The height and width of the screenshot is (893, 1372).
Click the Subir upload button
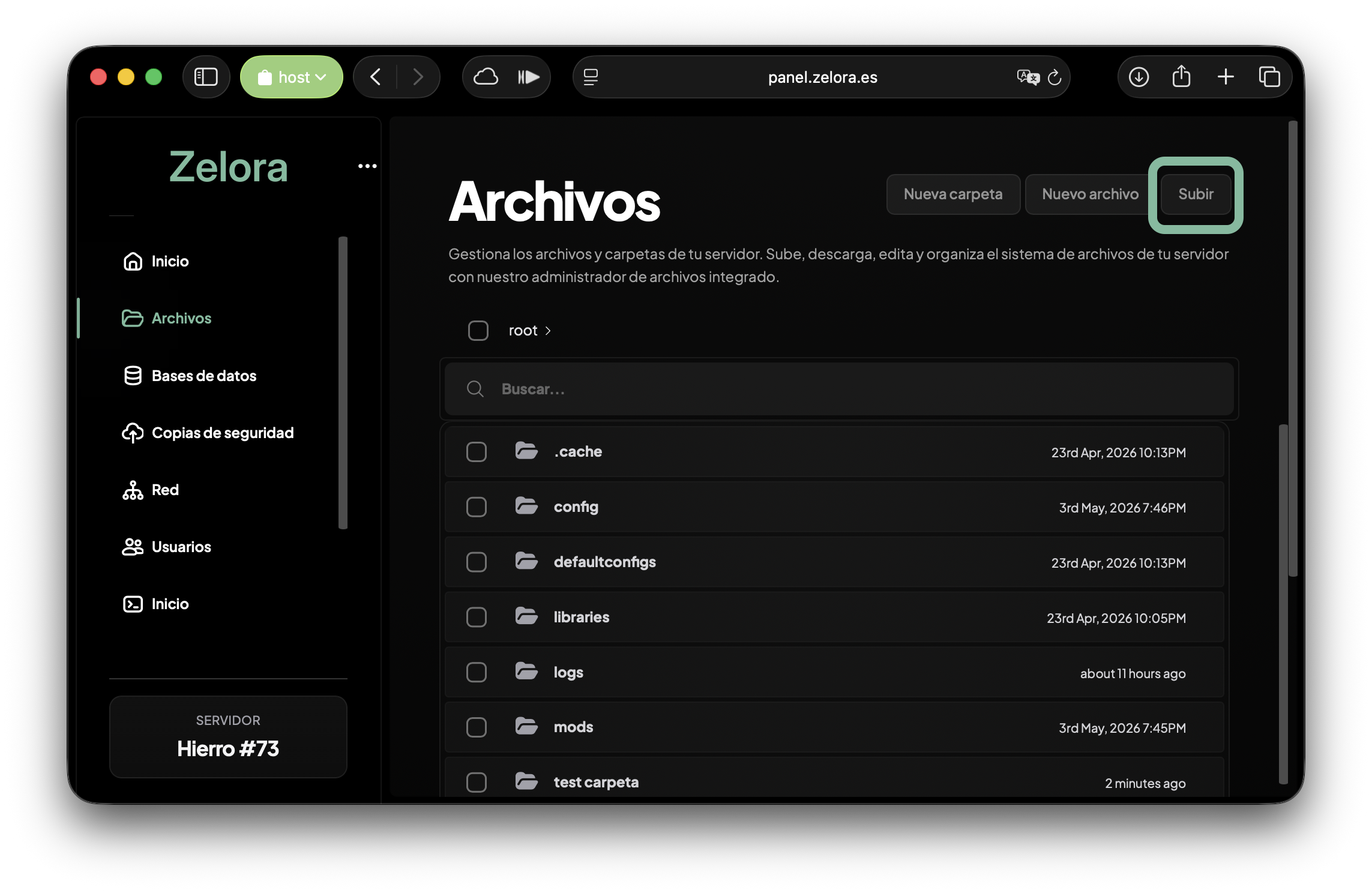point(1196,194)
